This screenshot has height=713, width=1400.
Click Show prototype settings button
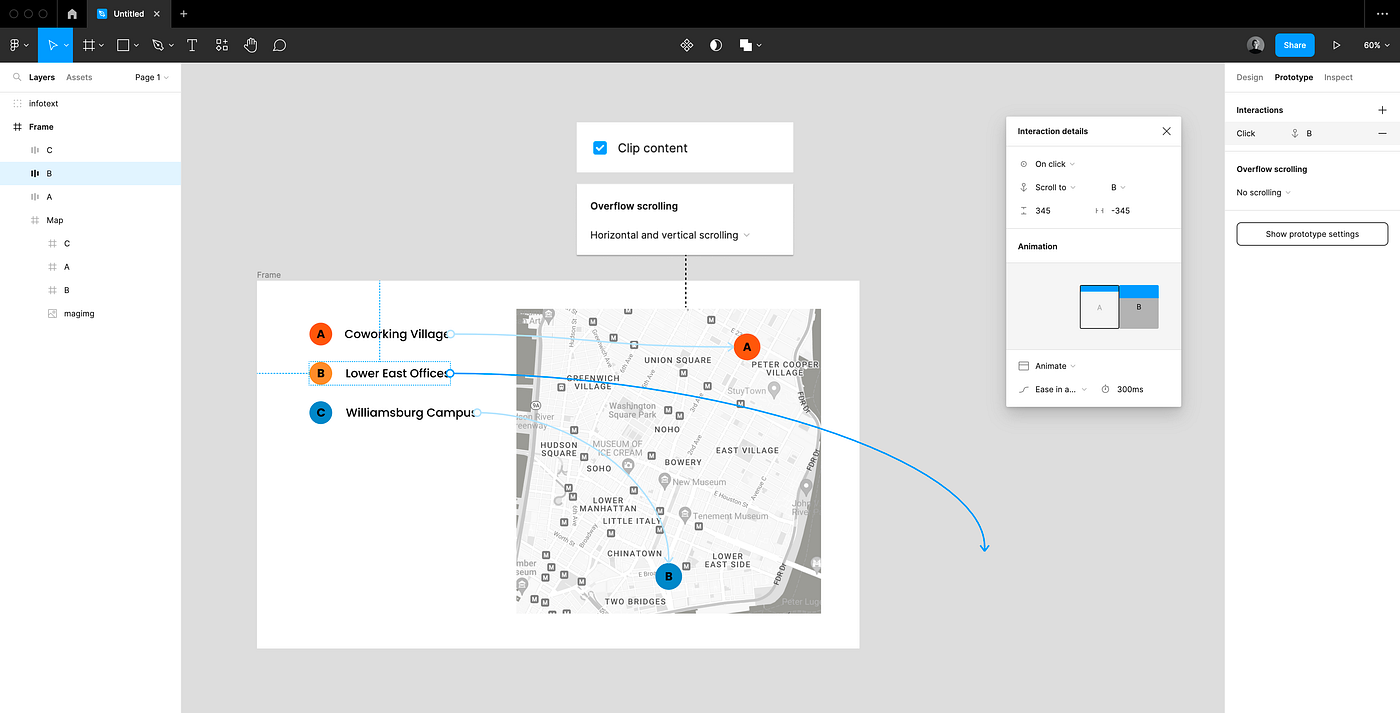(x=1312, y=234)
